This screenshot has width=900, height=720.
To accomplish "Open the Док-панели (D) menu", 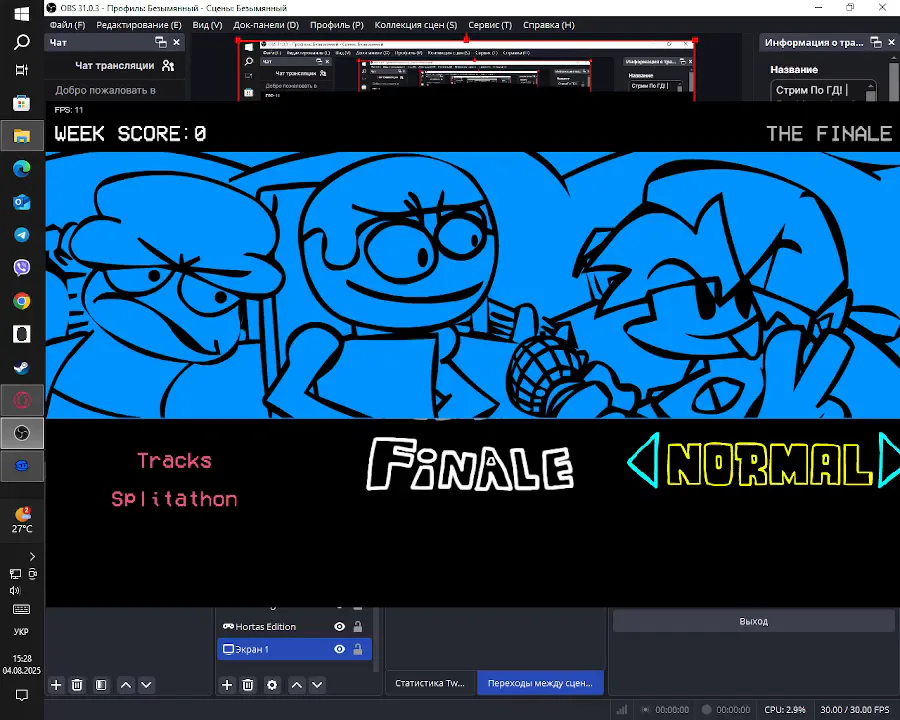I will click(266, 25).
